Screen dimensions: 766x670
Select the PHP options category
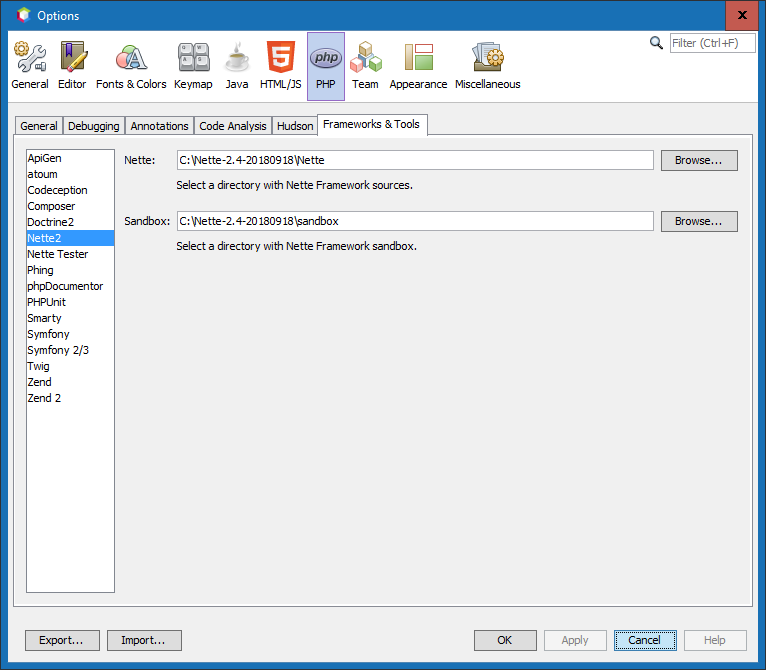point(326,66)
